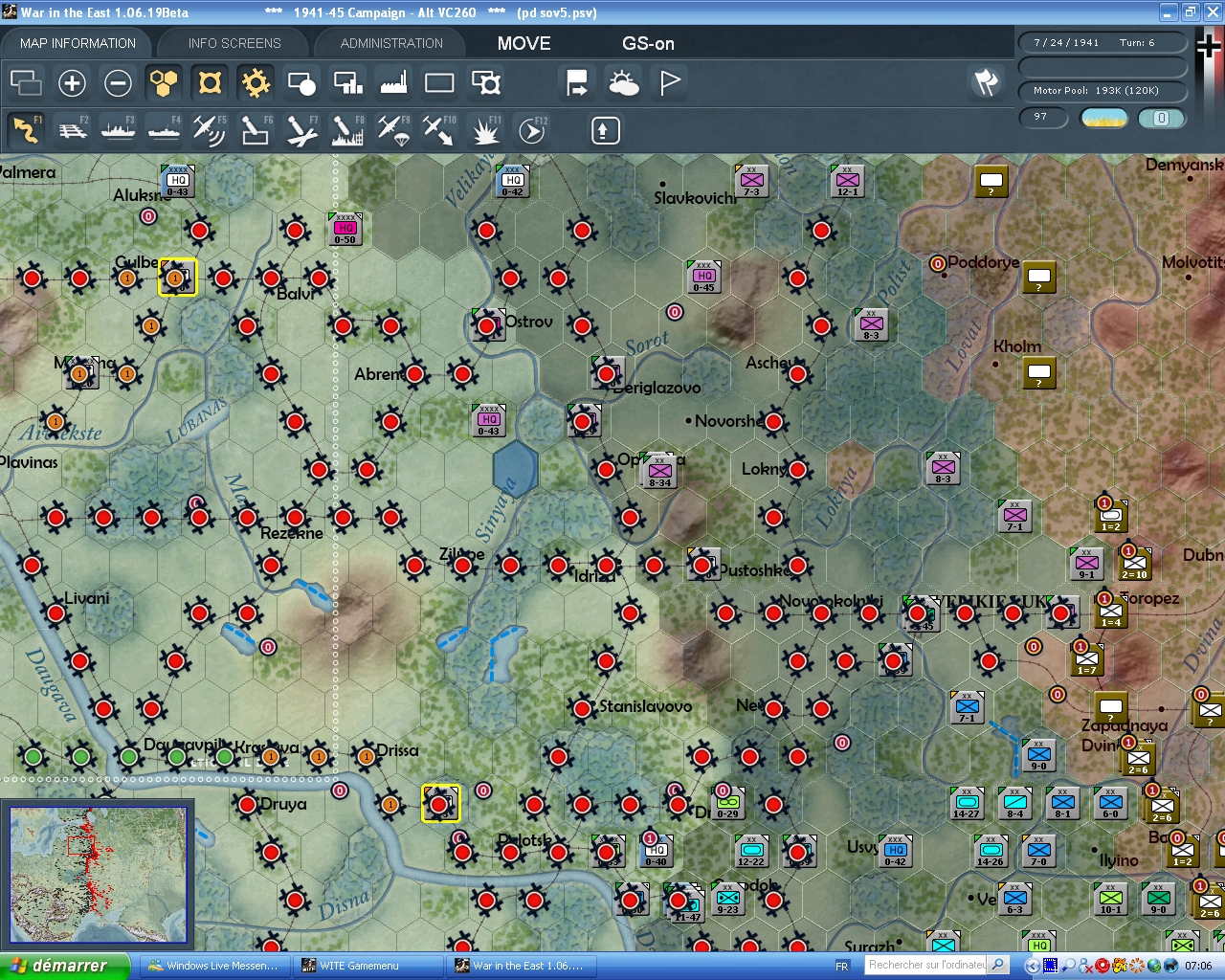Select the 12-1 unit counter at top
Image resolution: width=1225 pixels, height=980 pixels.
tap(848, 181)
